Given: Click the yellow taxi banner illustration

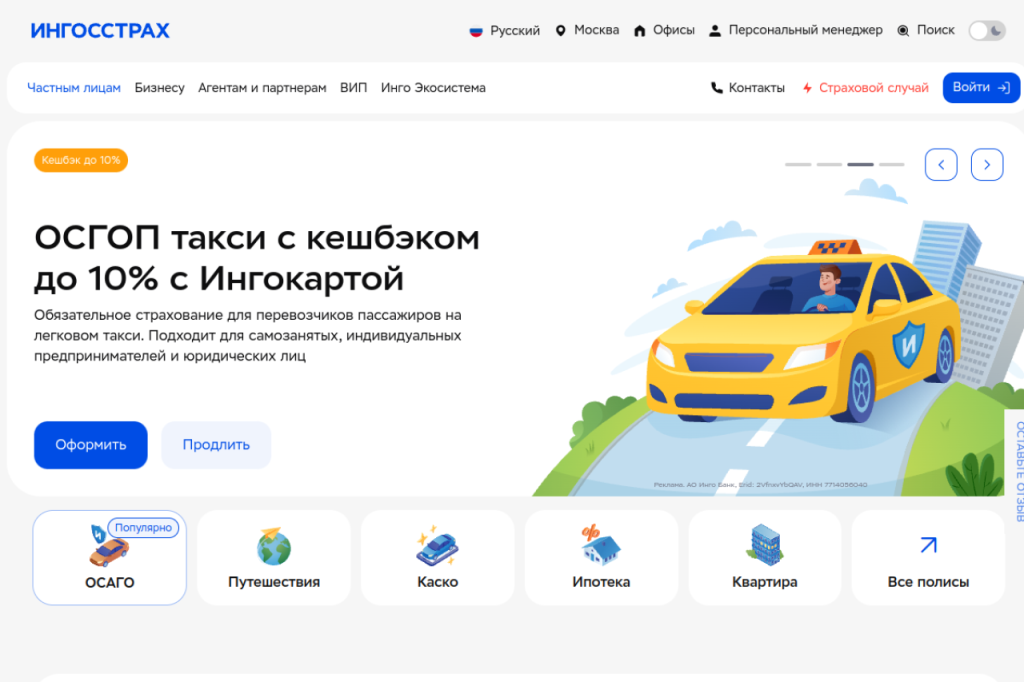Looking at the screenshot, I should coord(803,333).
